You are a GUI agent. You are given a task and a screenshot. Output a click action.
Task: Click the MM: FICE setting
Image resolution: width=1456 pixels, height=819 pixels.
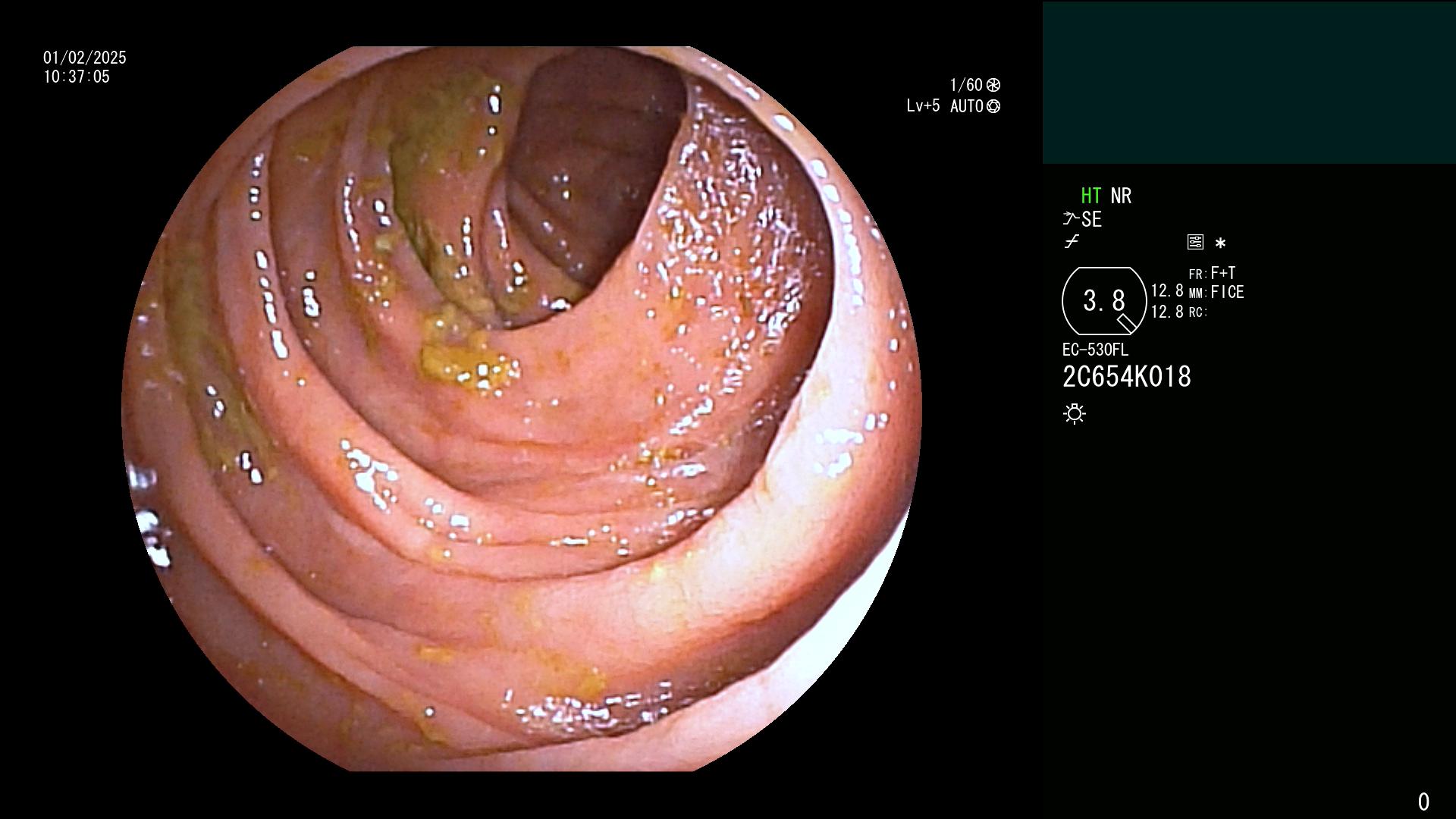click(x=1216, y=292)
